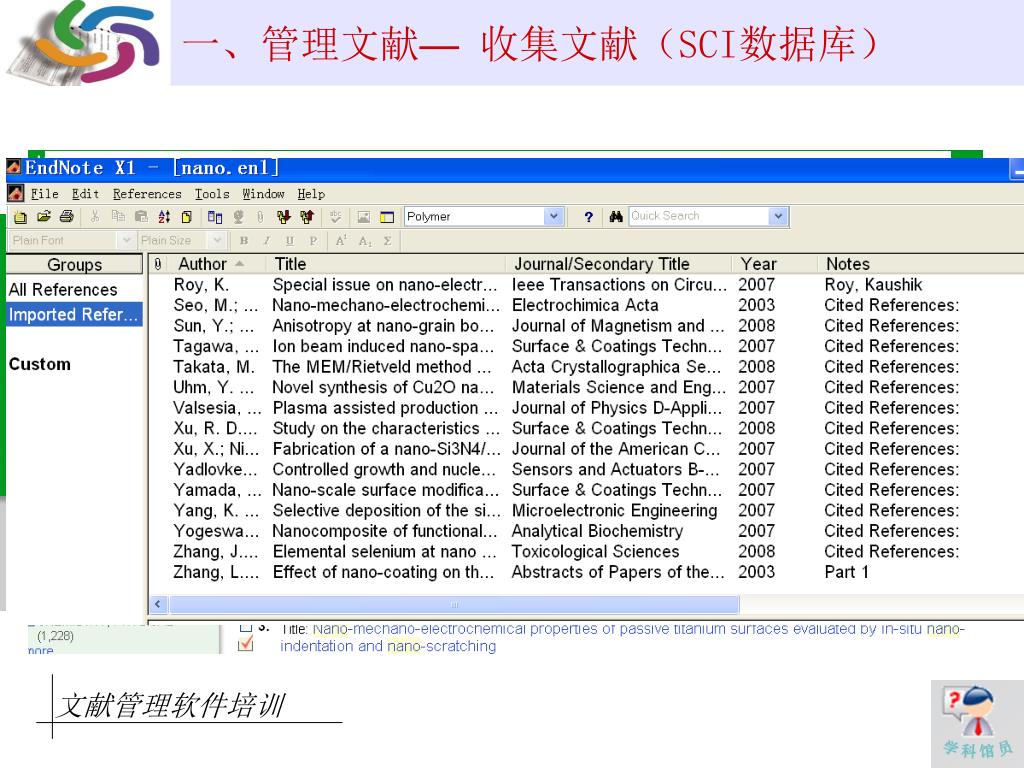Click the New Reference icon
Screen dimensions: 1024x768
point(187,217)
